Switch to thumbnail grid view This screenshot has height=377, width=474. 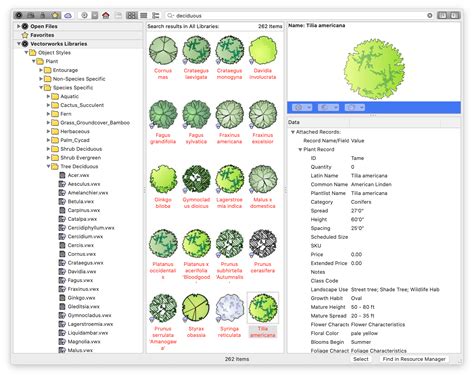point(132,15)
